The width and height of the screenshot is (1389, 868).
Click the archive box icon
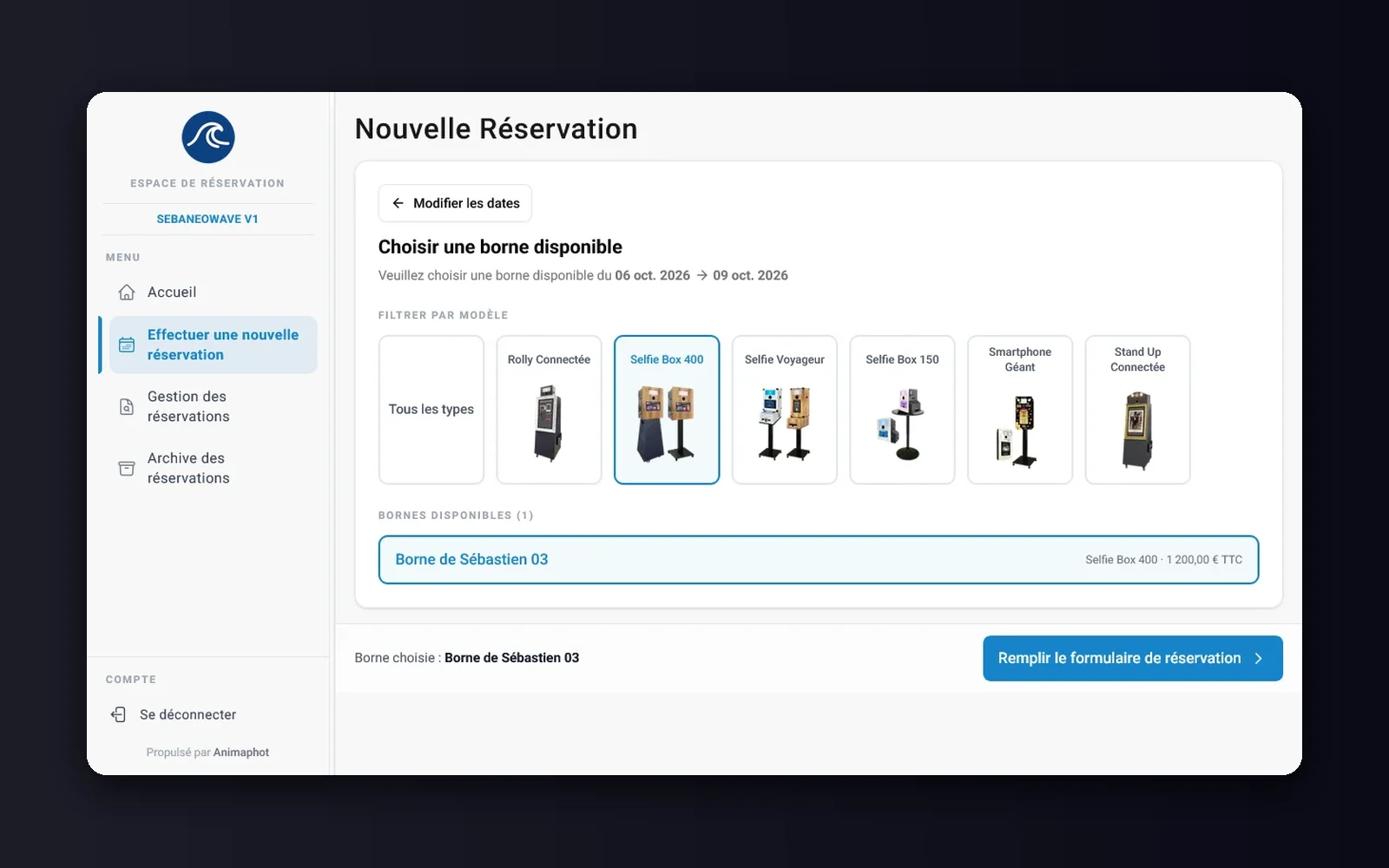(x=127, y=468)
